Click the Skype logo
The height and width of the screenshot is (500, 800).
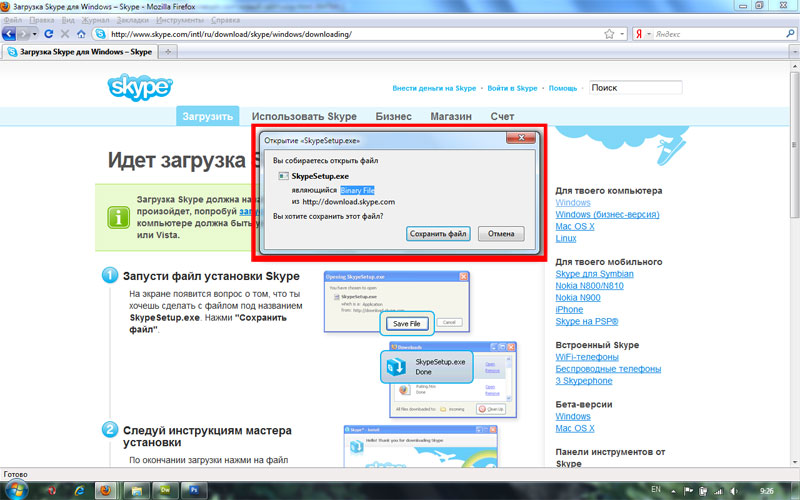(x=140, y=87)
